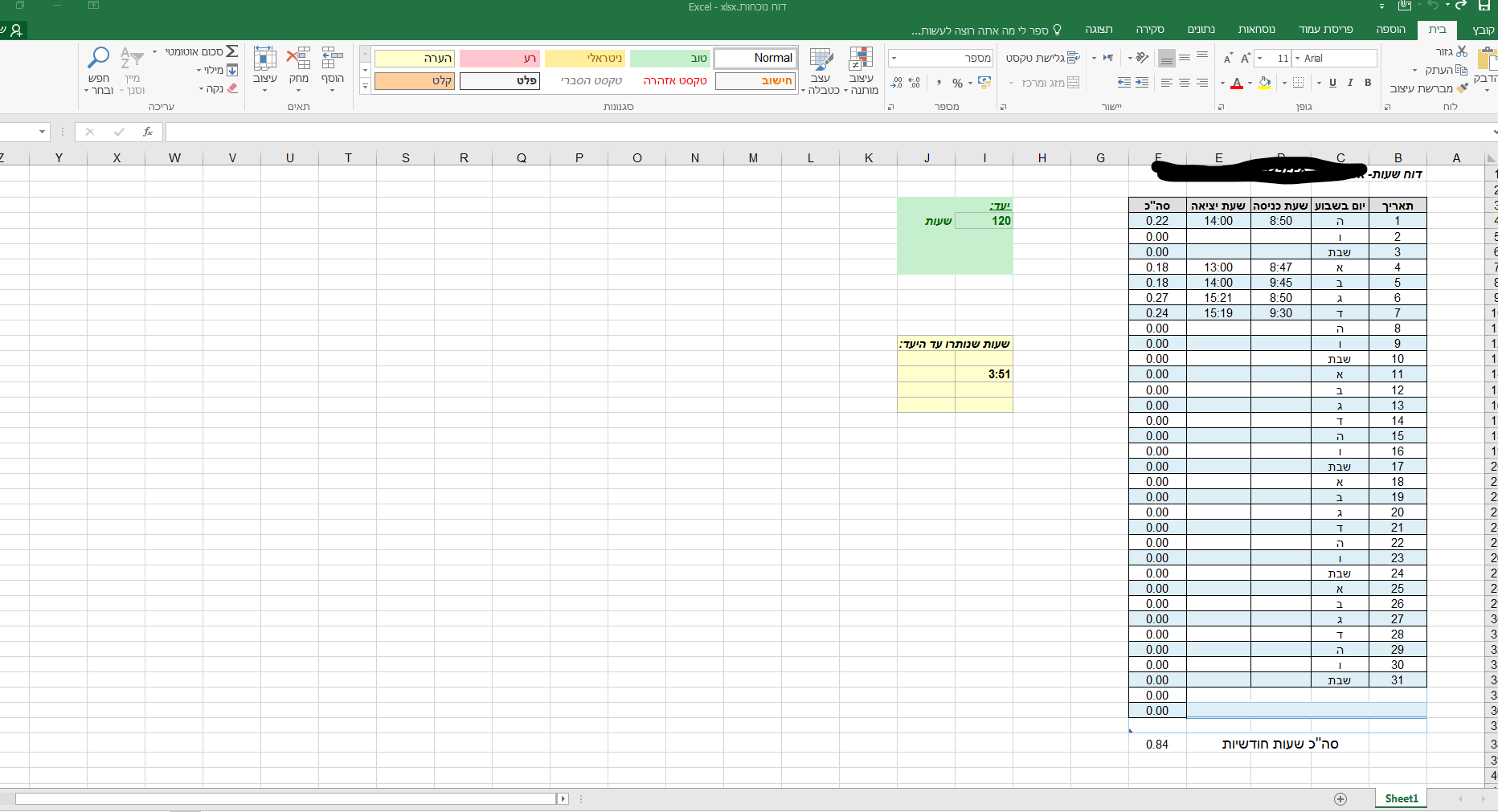This screenshot has width=1498, height=812.
Task: Select the Sheet1 tab
Action: point(1402,798)
